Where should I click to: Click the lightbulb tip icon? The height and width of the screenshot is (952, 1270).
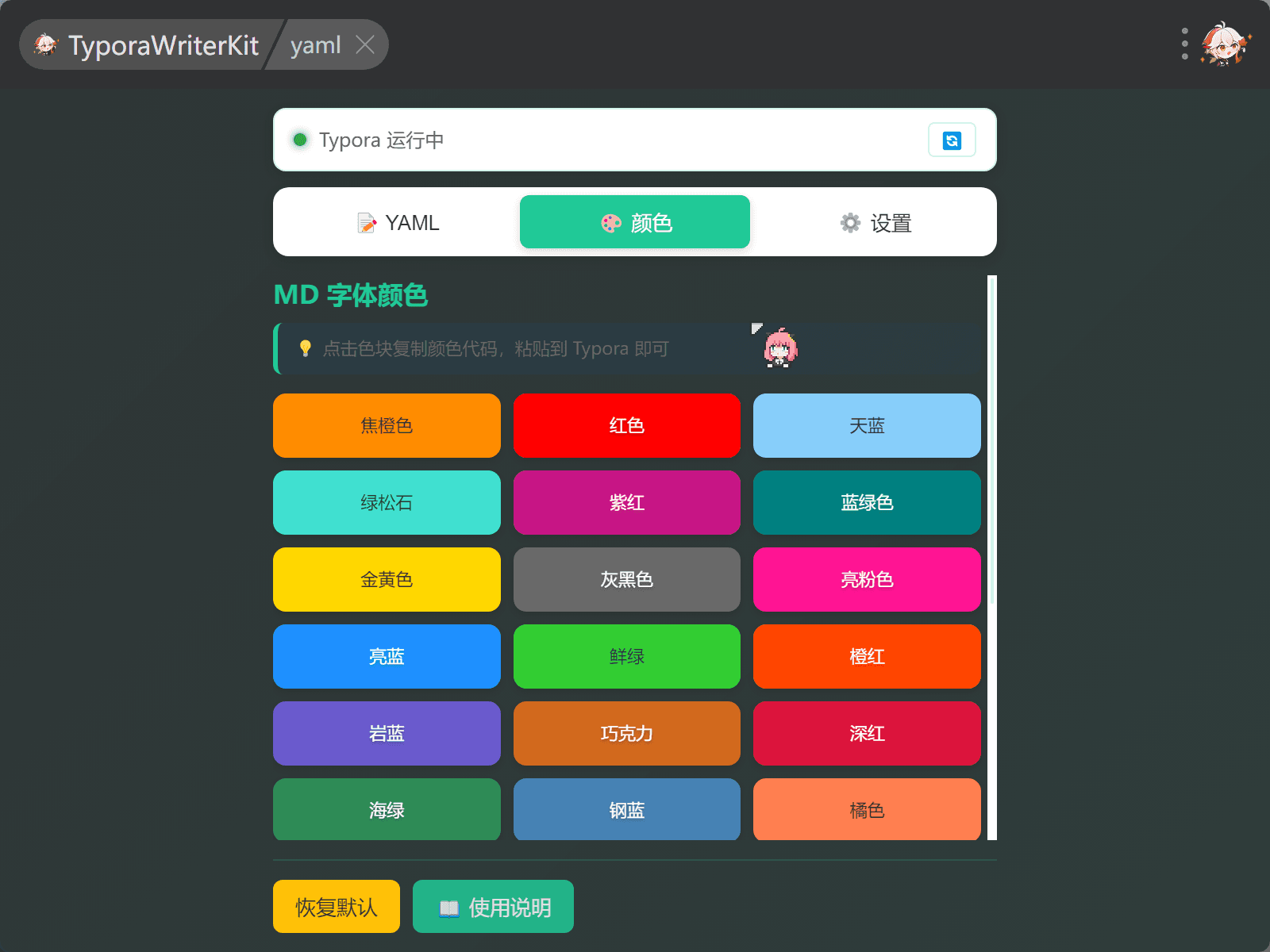pyautogui.click(x=305, y=348)
